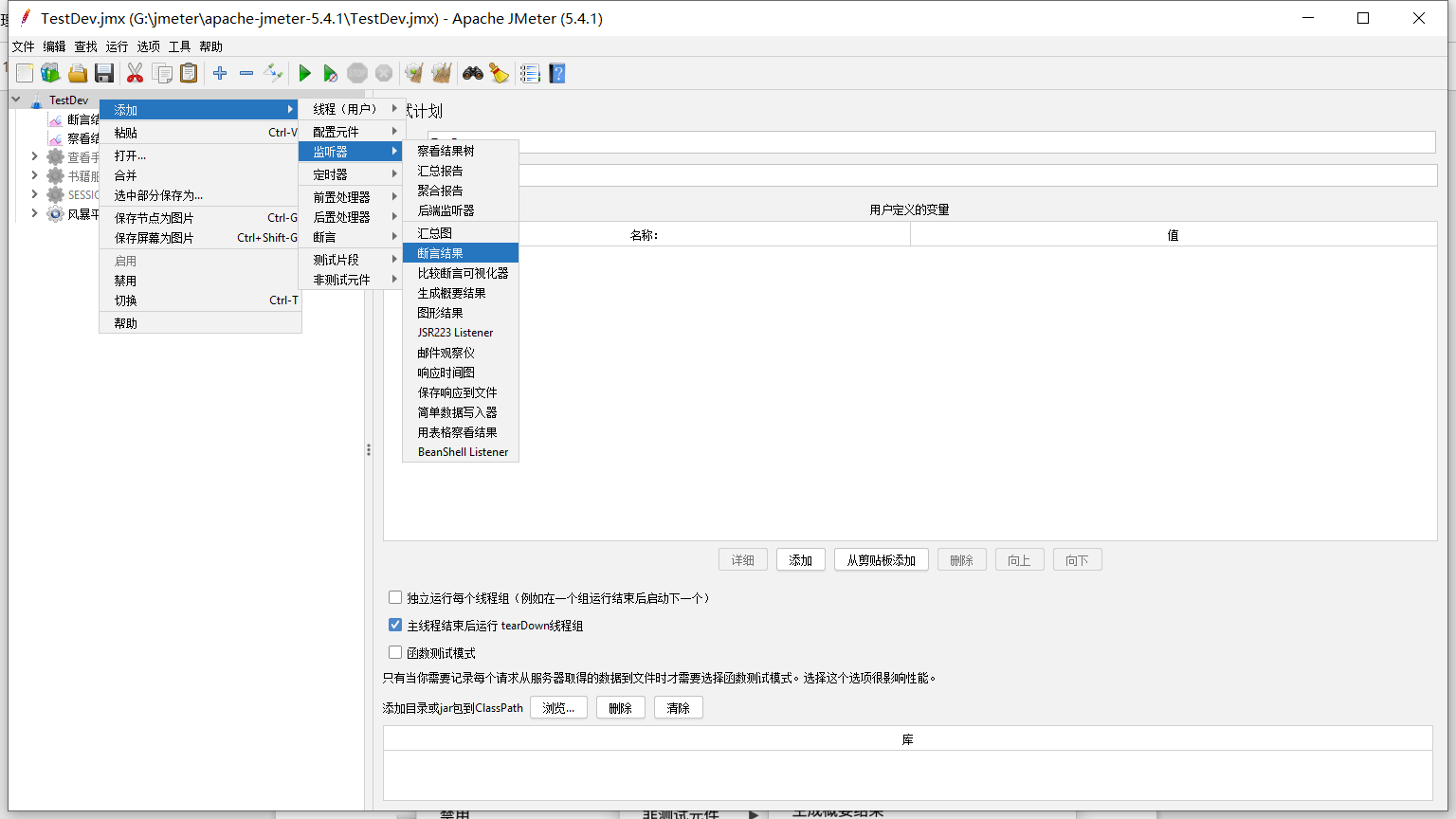Cut selection using the scissors icon

pos(135,73)
